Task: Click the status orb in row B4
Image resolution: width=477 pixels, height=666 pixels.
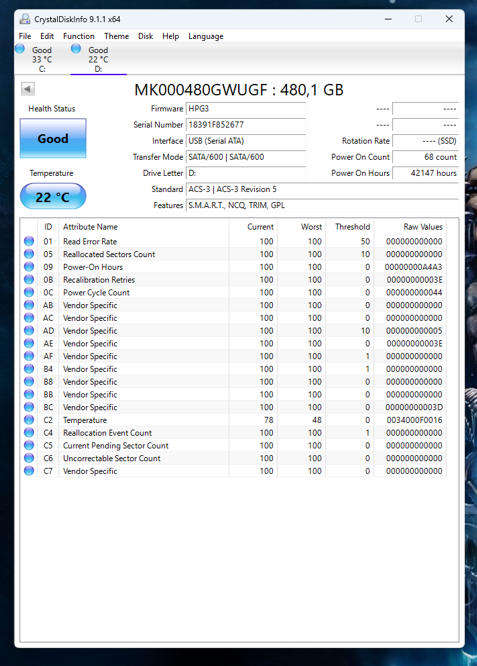Action: (x=29, y=369)
